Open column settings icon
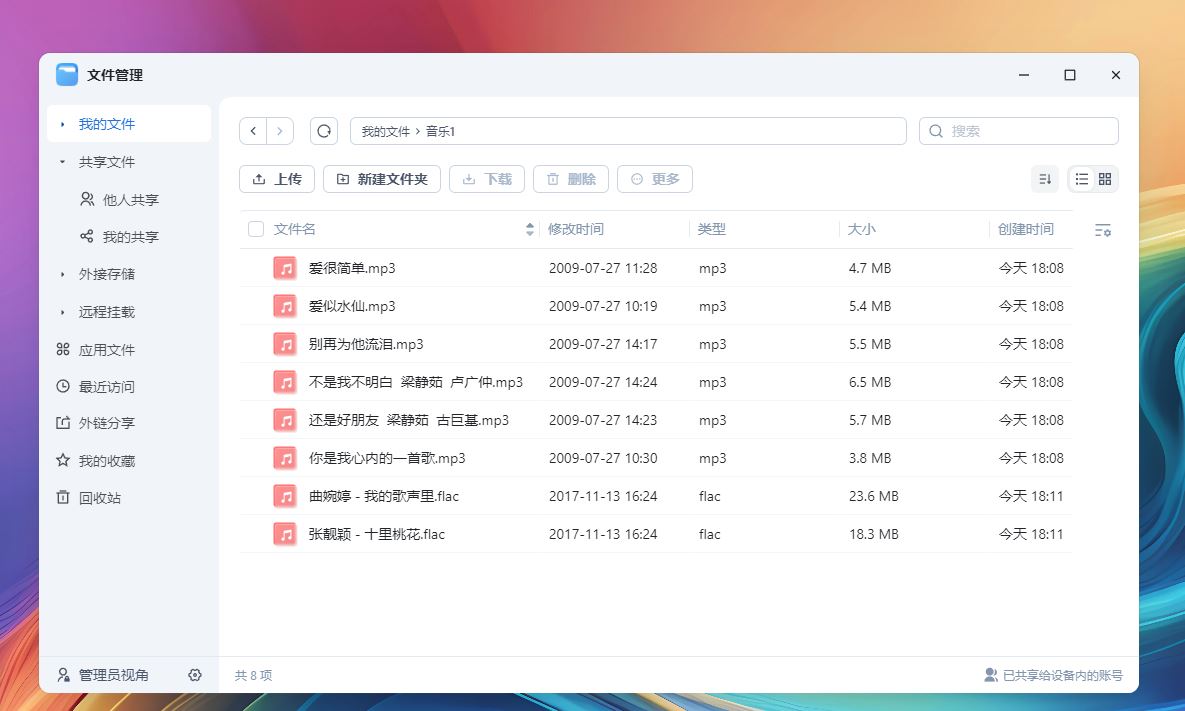This screenshot has width=1185, height=711. point(1103,230)
